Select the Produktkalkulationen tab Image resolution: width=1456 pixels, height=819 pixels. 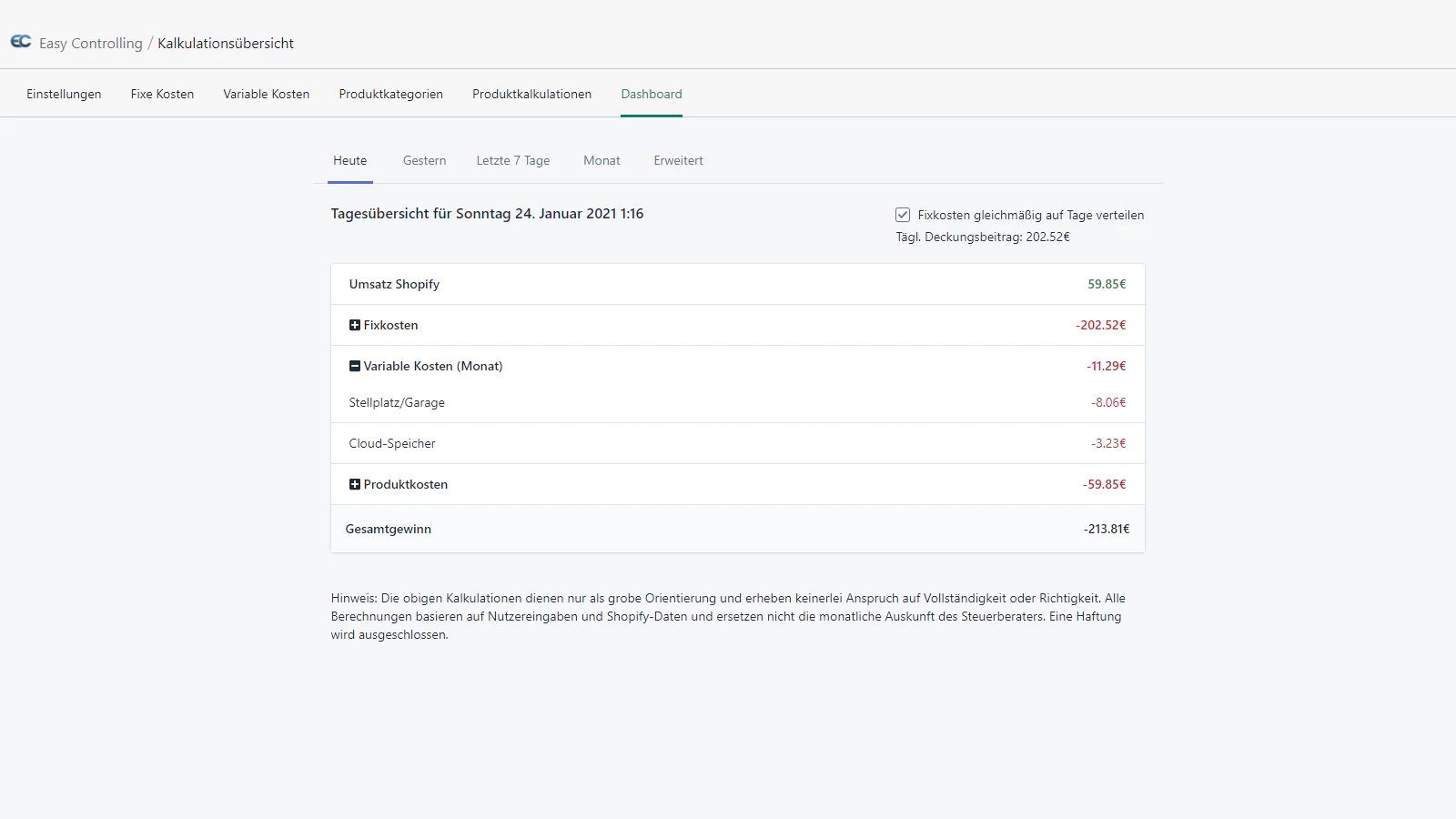[531, 94]
